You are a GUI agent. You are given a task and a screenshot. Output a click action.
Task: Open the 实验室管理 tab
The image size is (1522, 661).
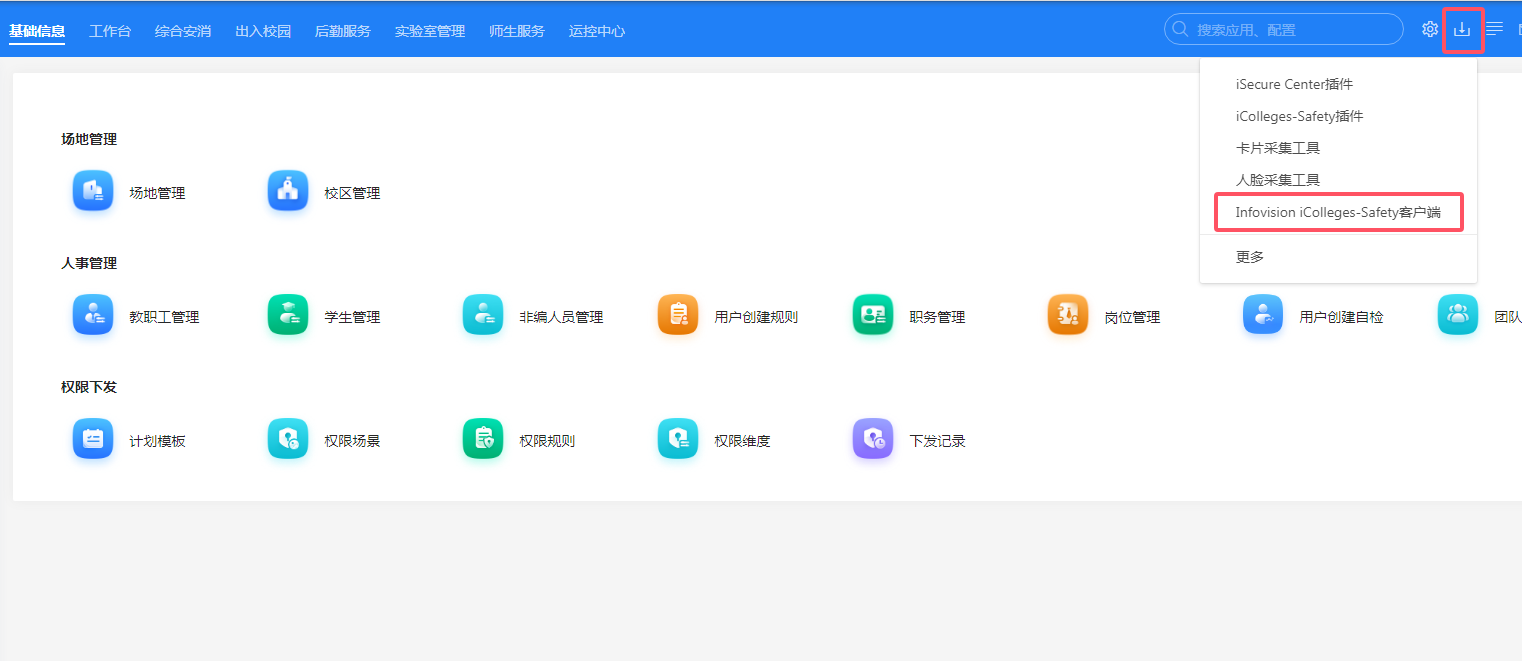coord(430,31)
